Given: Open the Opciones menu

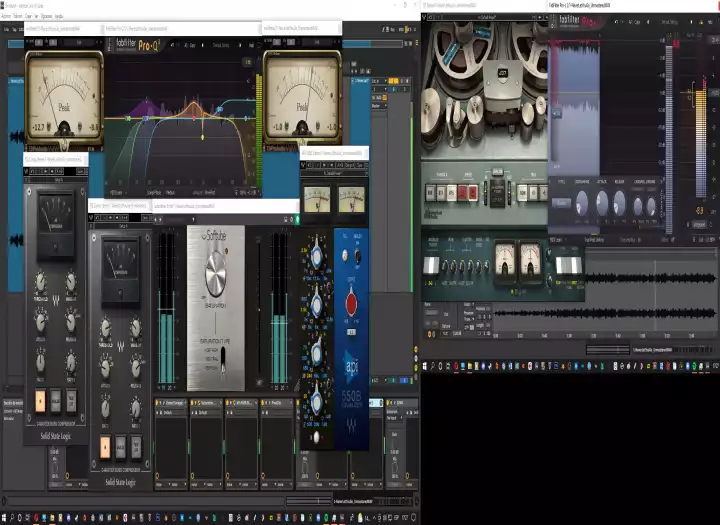Looking at the screenshot, I should pyautogui.click(x=47, y=16).
